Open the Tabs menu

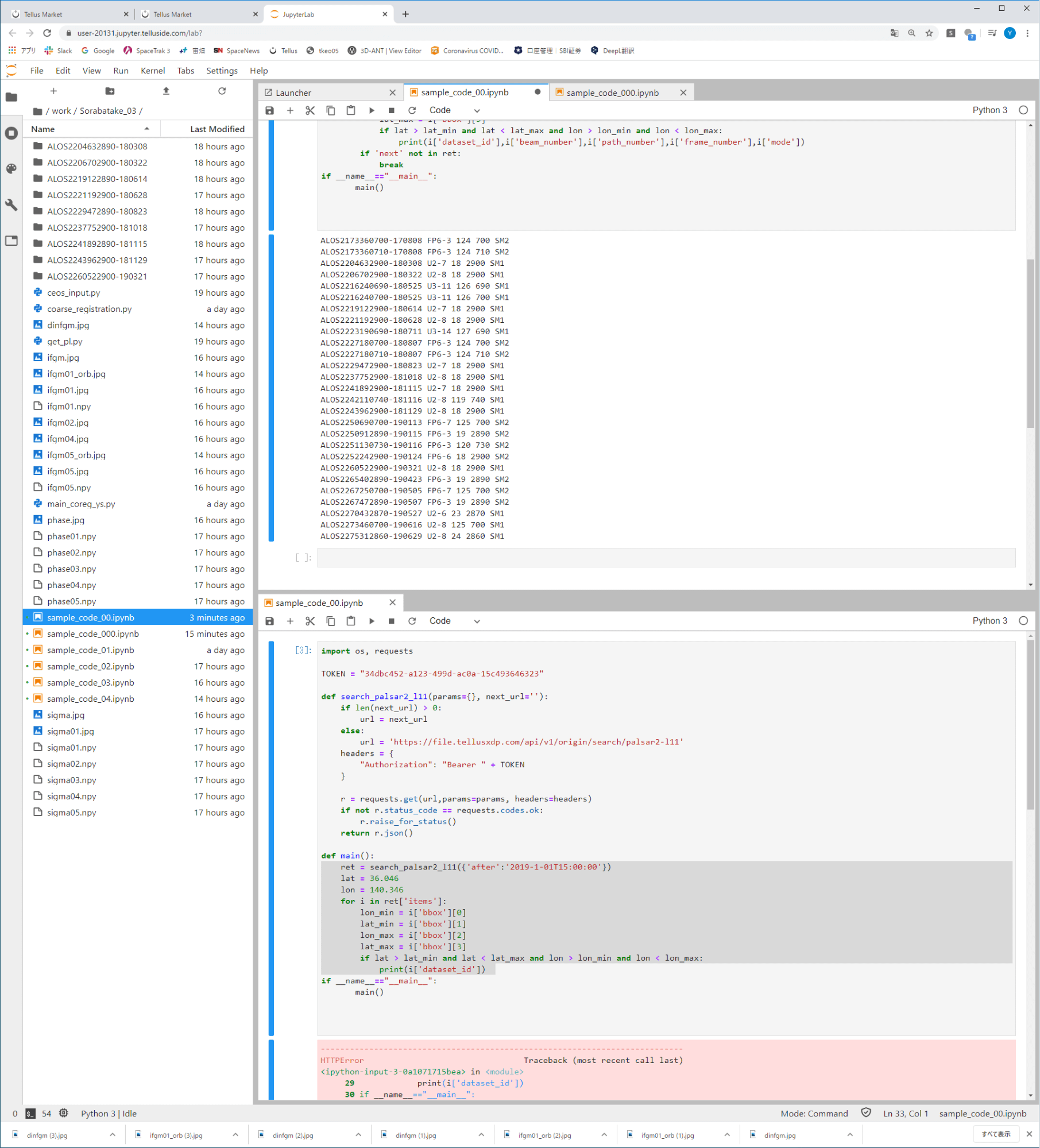pos(185,71)
